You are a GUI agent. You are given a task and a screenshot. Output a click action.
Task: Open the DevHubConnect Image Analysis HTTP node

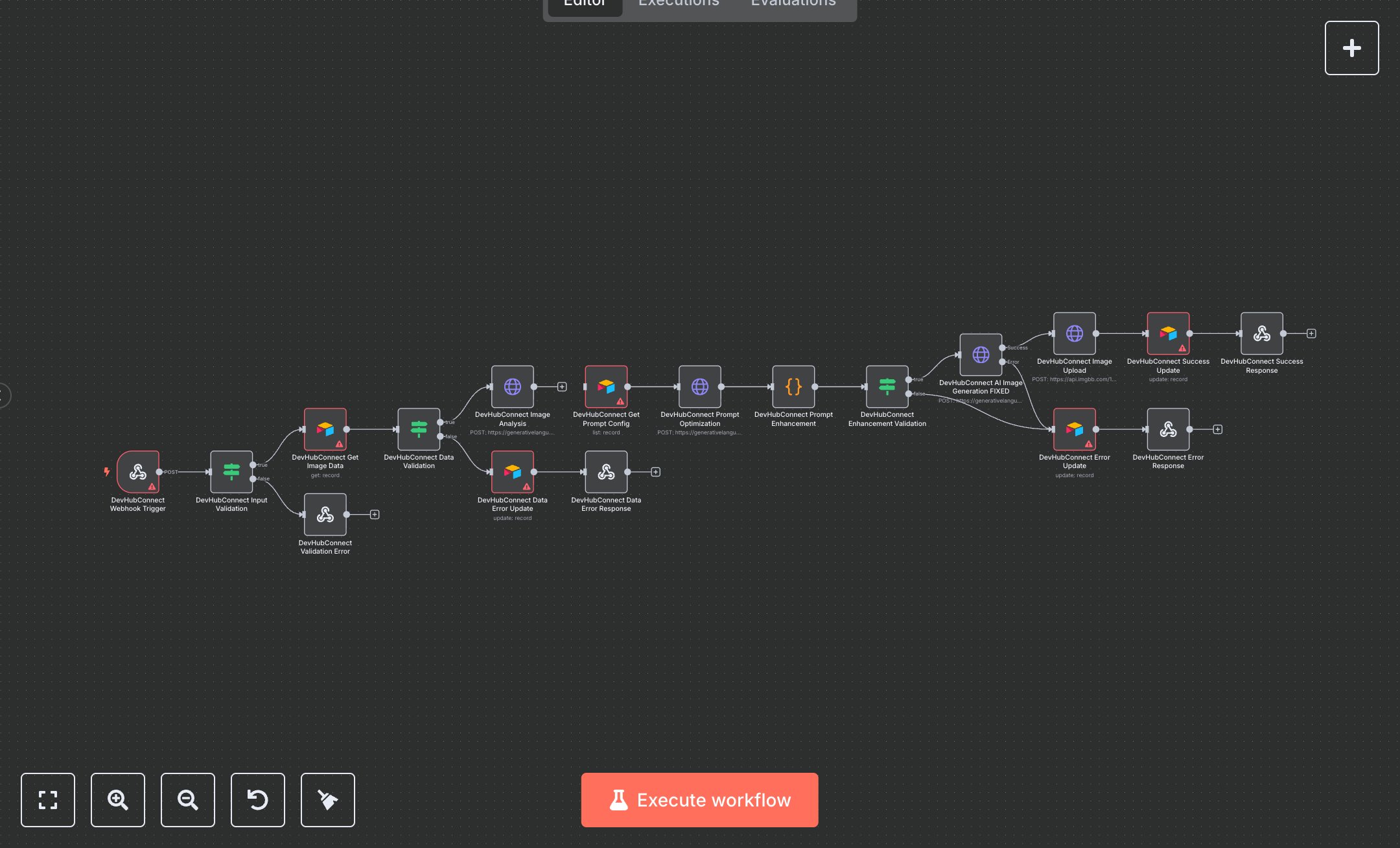pos(512,386)
